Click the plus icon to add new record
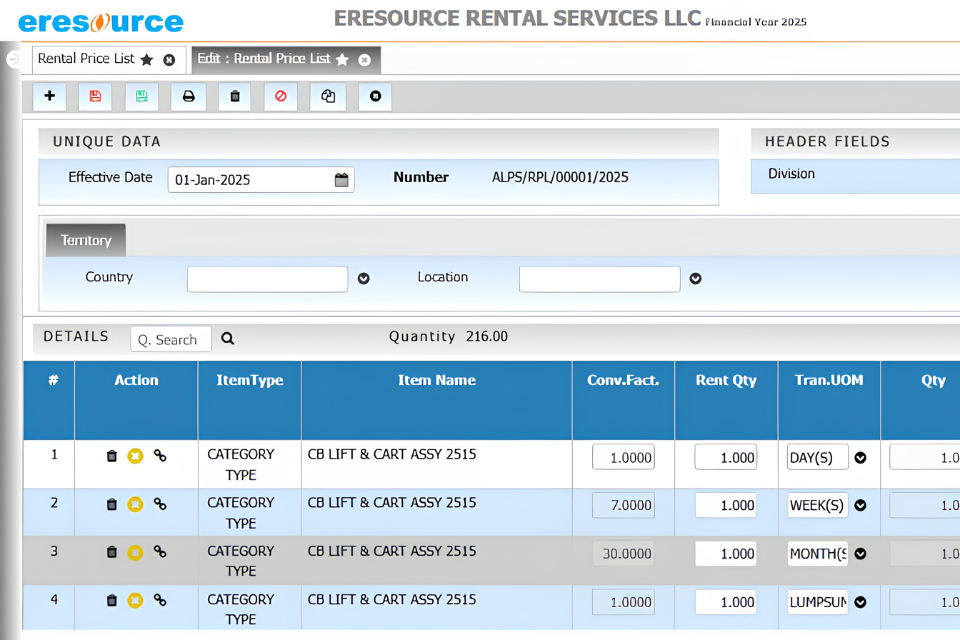The height and width of the screenshot is (640, 960). pyautogui.click(x=50, y=96)
